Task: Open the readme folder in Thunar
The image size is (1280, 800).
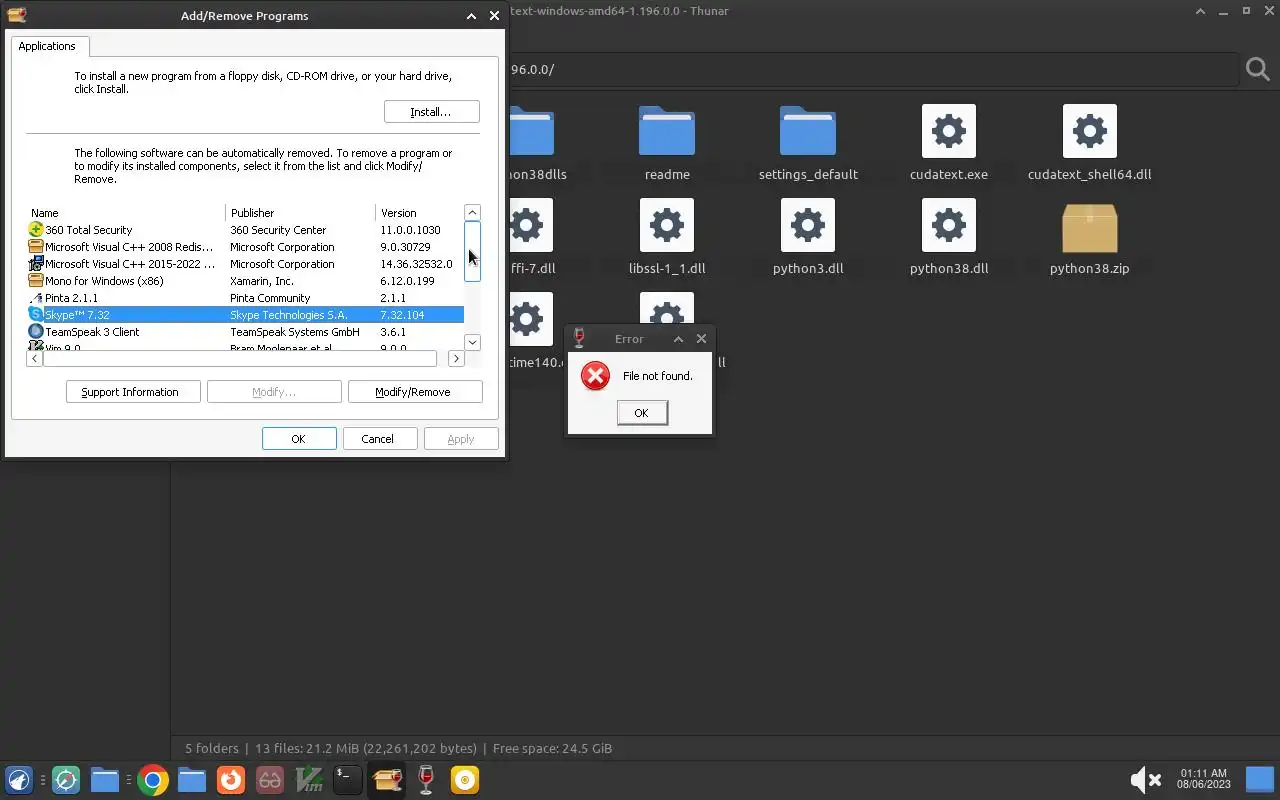Action: 667,131
